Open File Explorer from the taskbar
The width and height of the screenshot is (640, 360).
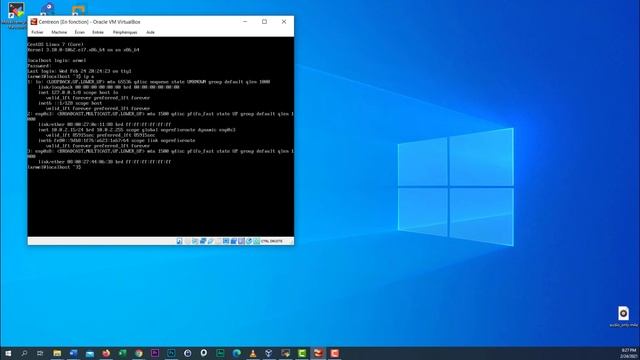tap(57, 353)
